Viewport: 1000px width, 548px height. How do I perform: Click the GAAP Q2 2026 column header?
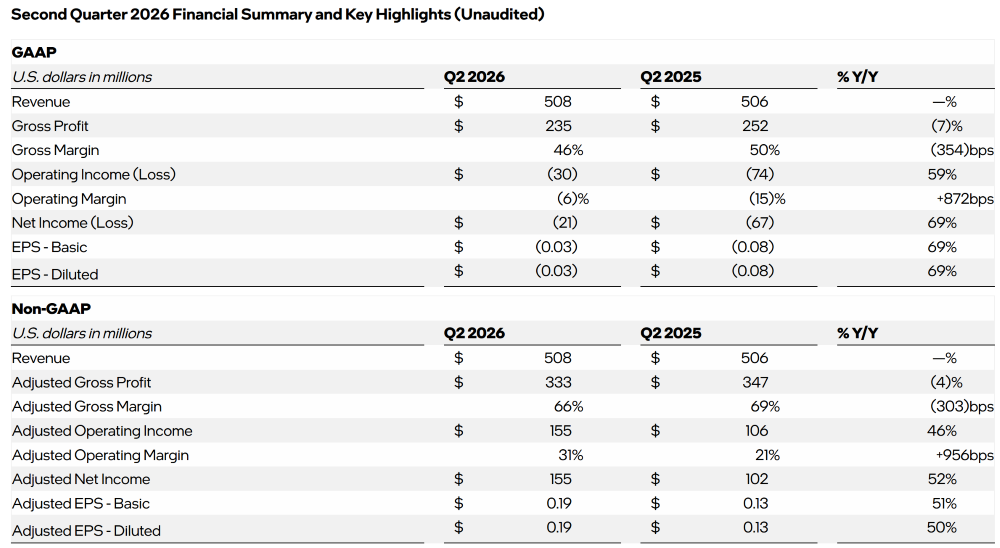pyautogui.click(x=474, y=77)
